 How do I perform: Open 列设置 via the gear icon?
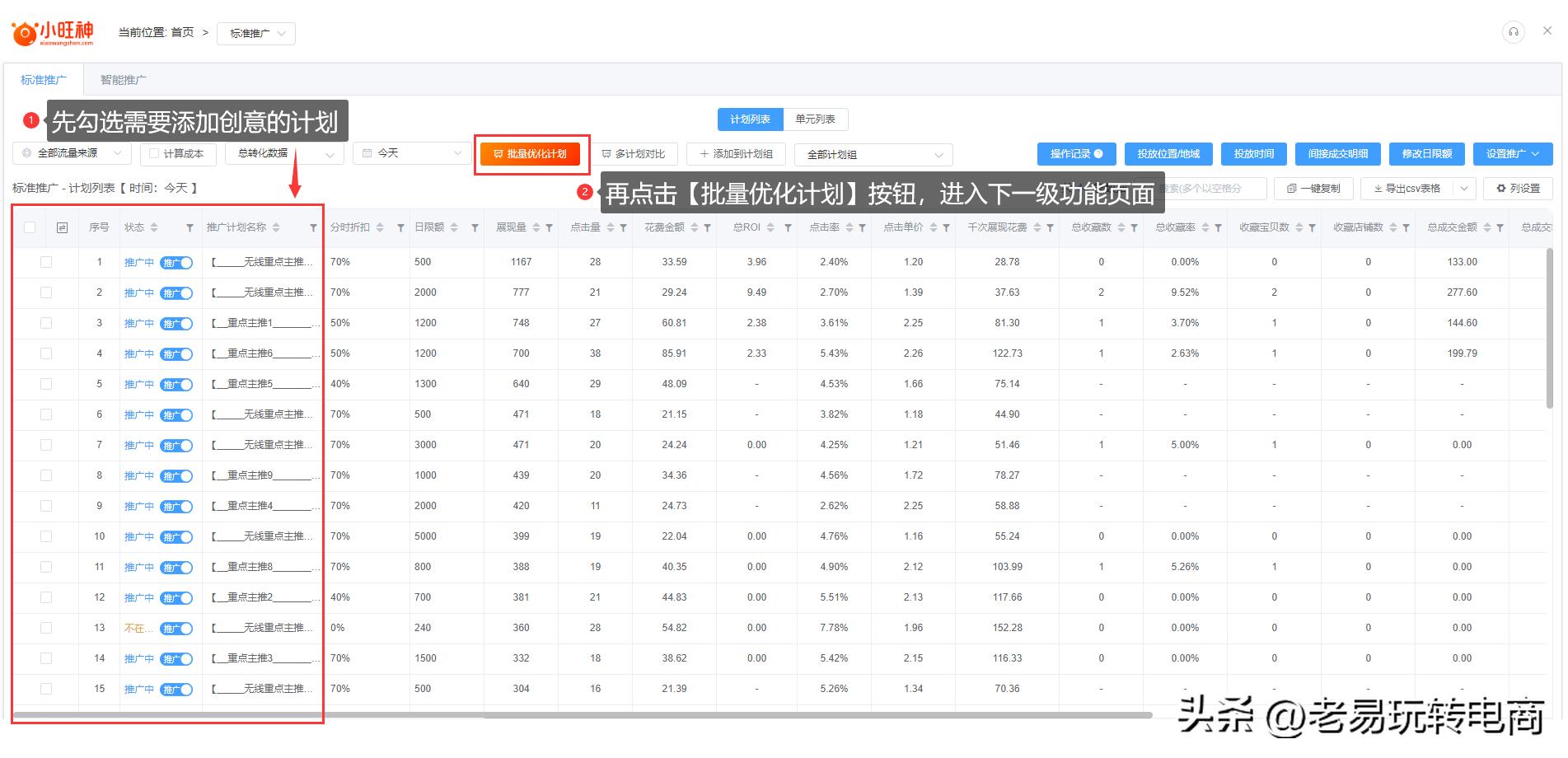click(x=1500, y=188)
